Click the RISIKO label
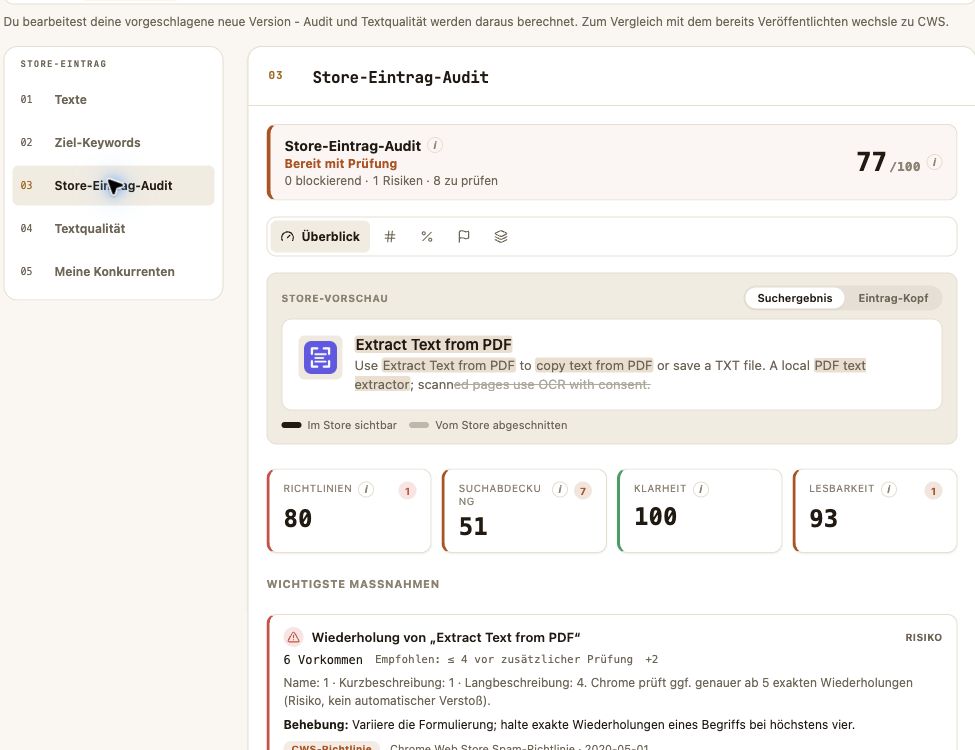The image size is (975, 750). [923, 637]
